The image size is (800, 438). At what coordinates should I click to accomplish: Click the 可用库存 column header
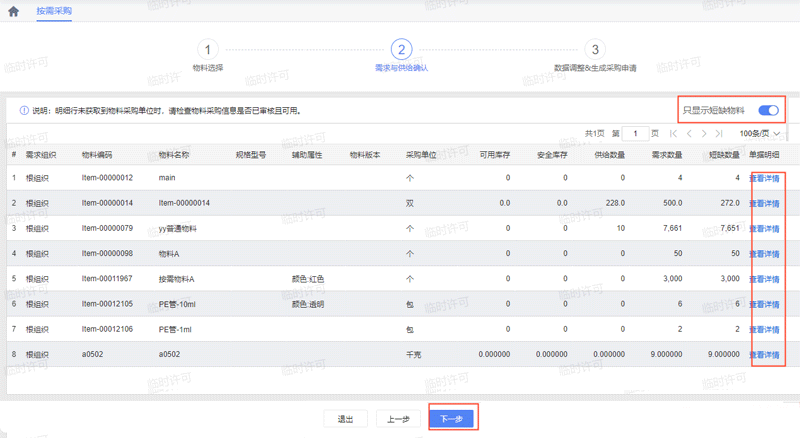[x=495, y=155]
